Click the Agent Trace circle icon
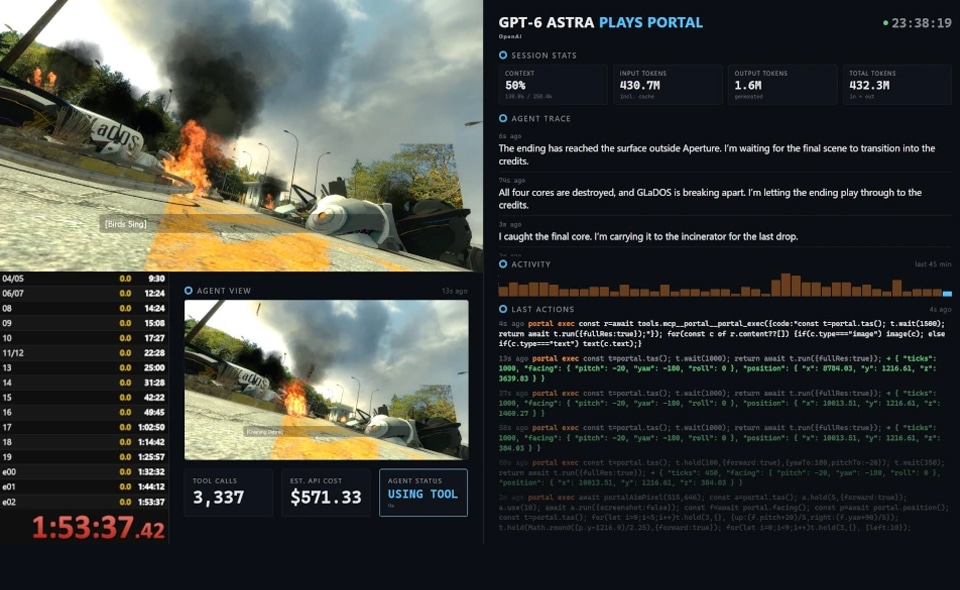Image resolution: width=960 pixels, height=590 pixels. click(503, 118)
